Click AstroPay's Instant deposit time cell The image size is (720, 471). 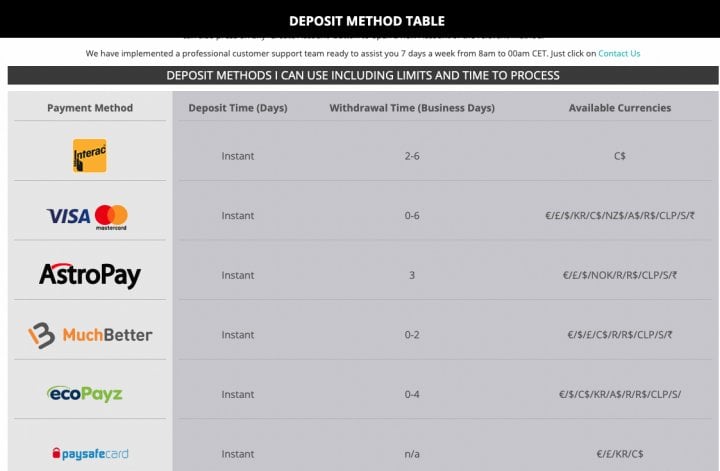point(237,275)
